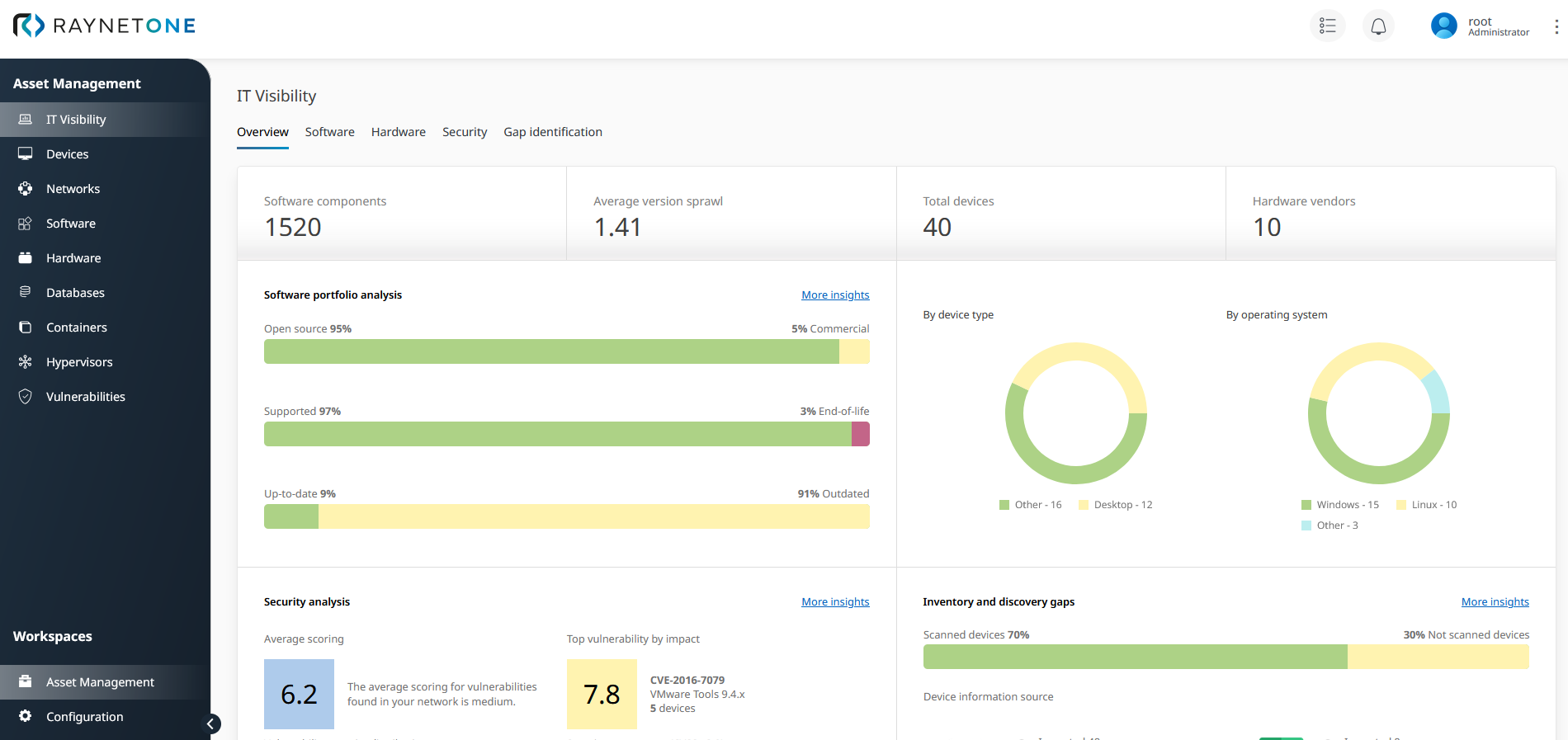Open Containers in the sidebar
Image resolution: width=1568 pixels, height=740 pixels.
[76, 328]
